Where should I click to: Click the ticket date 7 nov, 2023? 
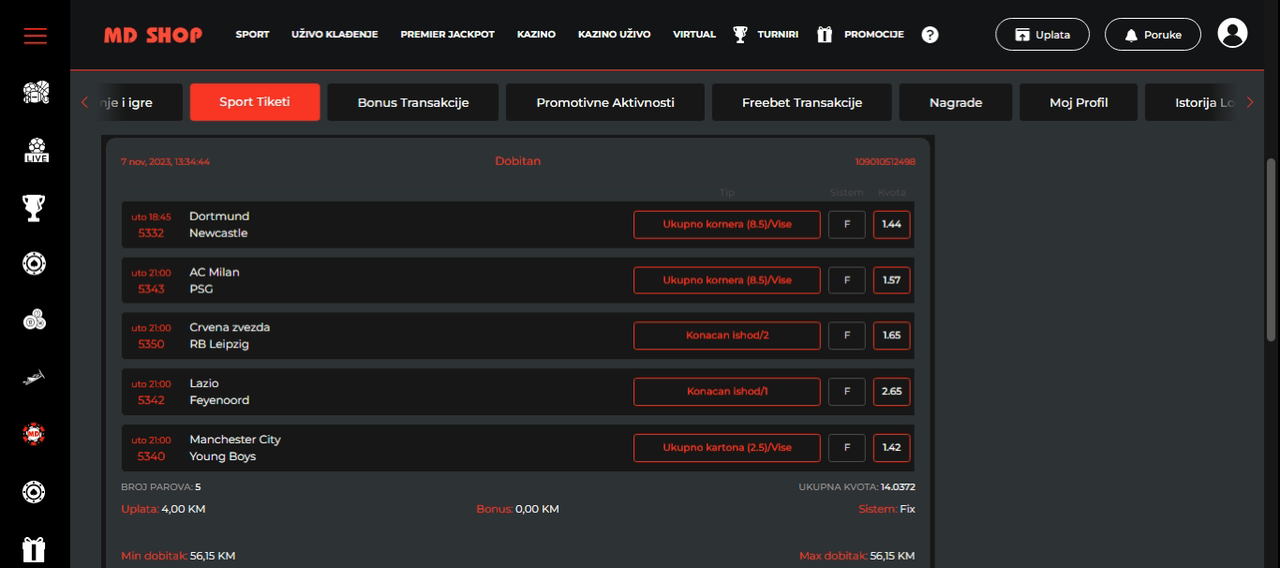click(165, 161)
